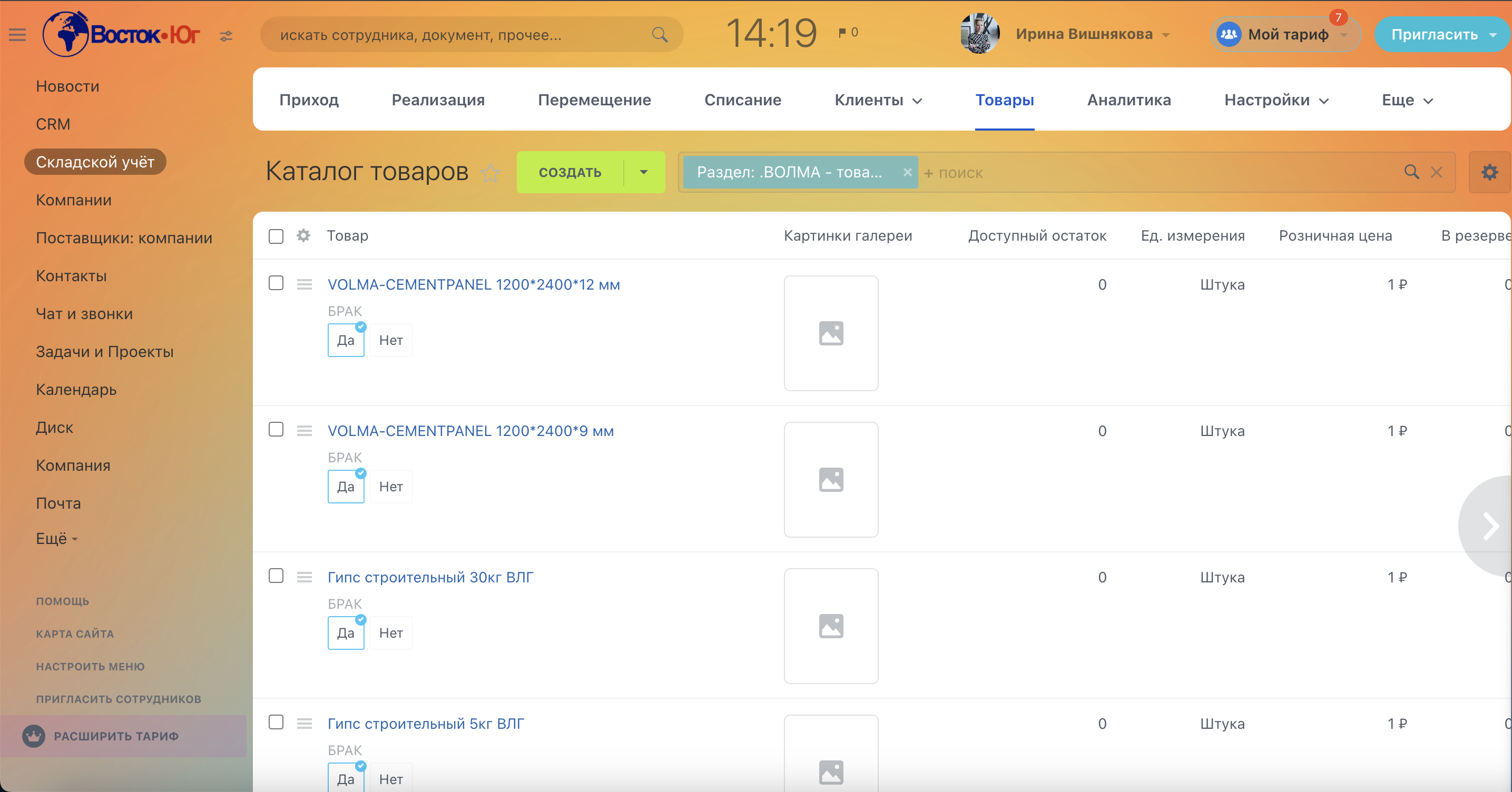Open catalog settings gear button
1512x792 pixels.
[x=1489, y=173]
